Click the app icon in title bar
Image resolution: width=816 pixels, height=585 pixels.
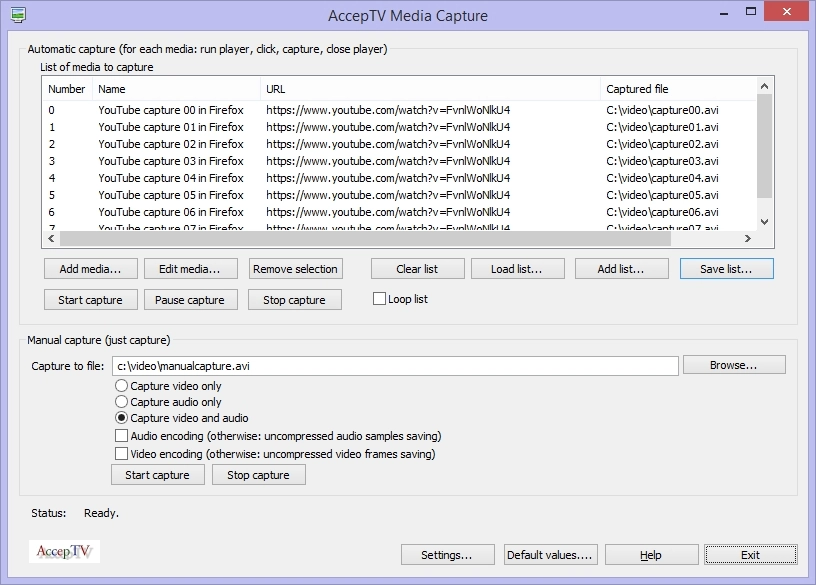click(x=17, y=15)
